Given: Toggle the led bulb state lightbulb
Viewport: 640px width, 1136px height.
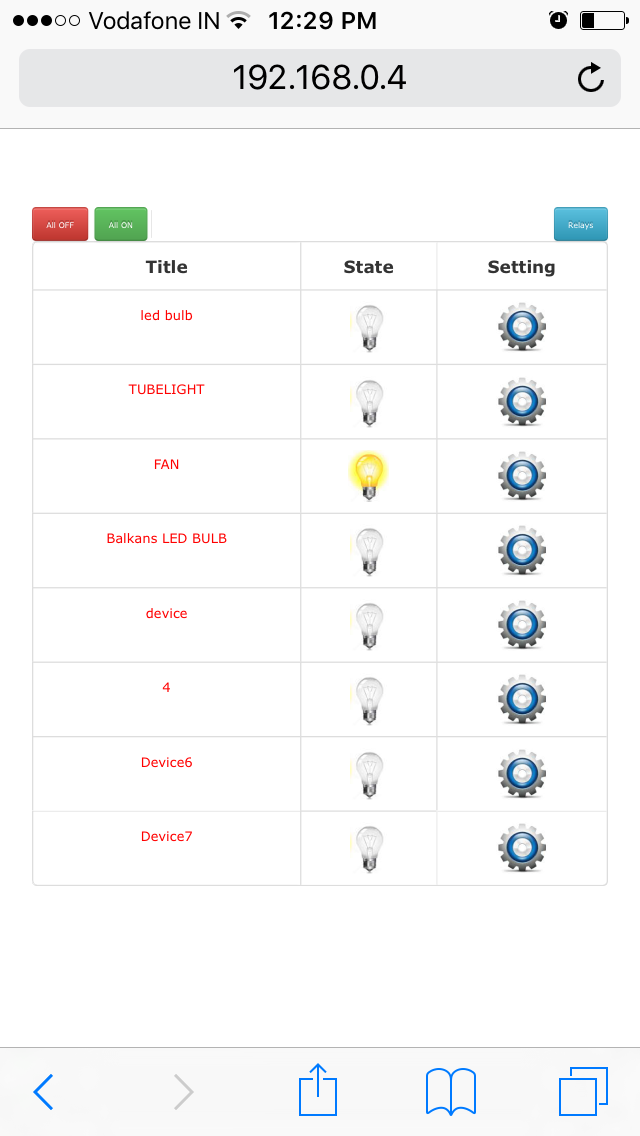Looking at the screenshot, I should [x=368, y=327].
